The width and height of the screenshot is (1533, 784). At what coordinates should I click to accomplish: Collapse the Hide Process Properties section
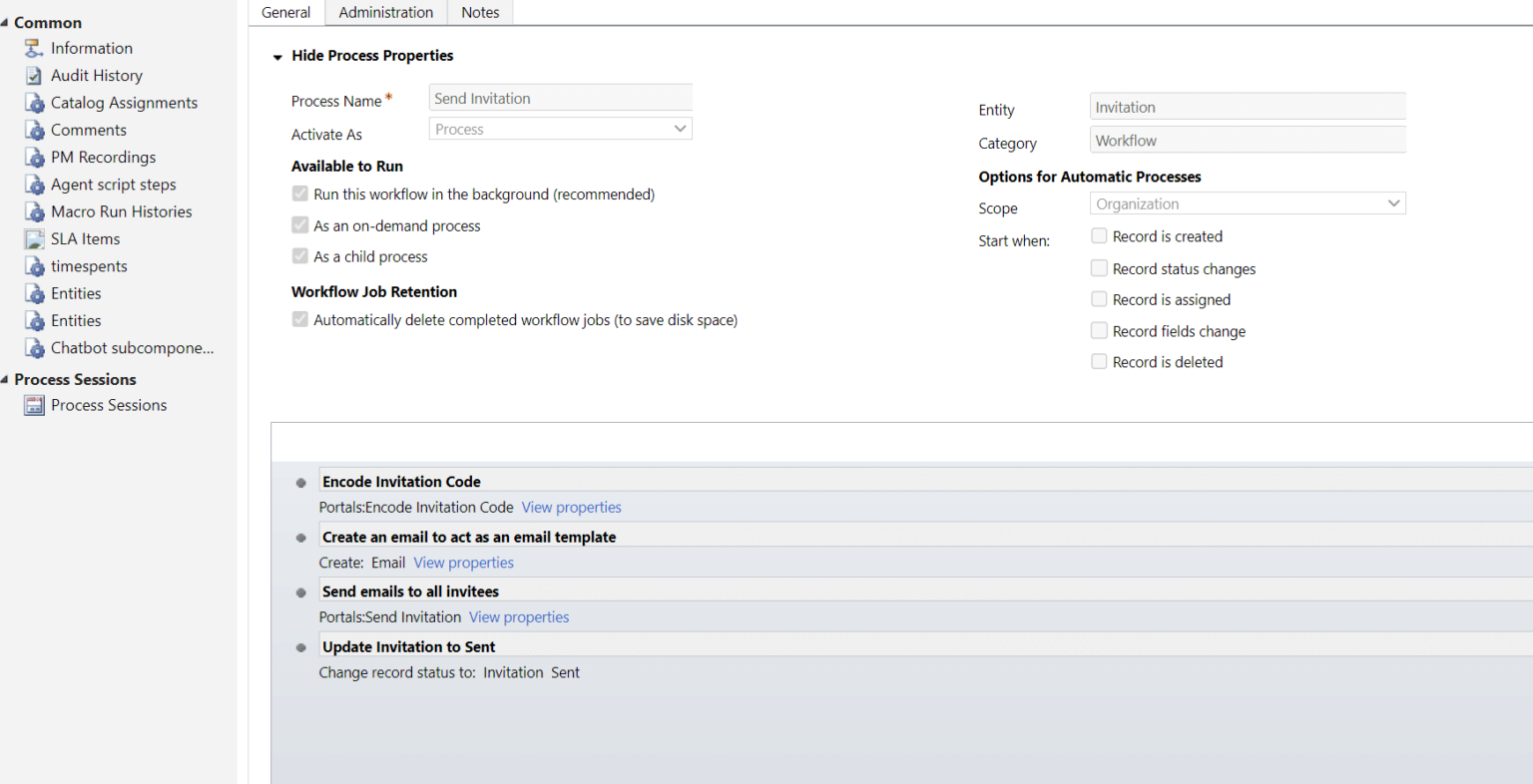coord(276,57)
